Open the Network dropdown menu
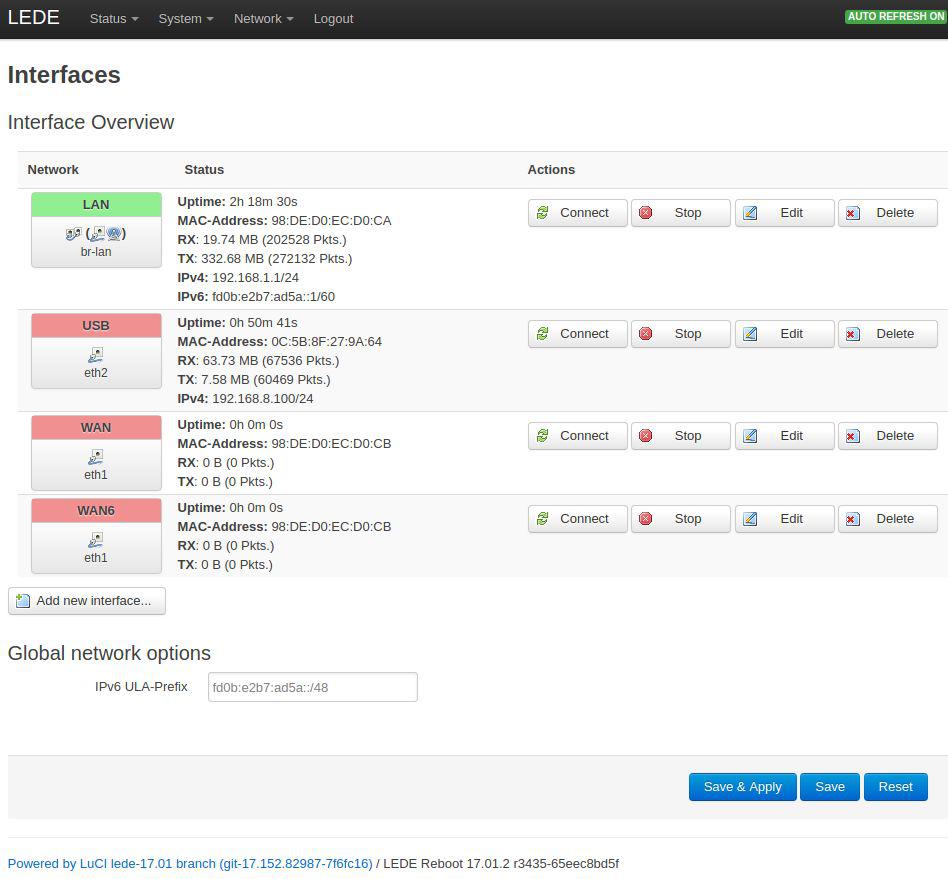This screenshot has height=879, width=948. 264,19
